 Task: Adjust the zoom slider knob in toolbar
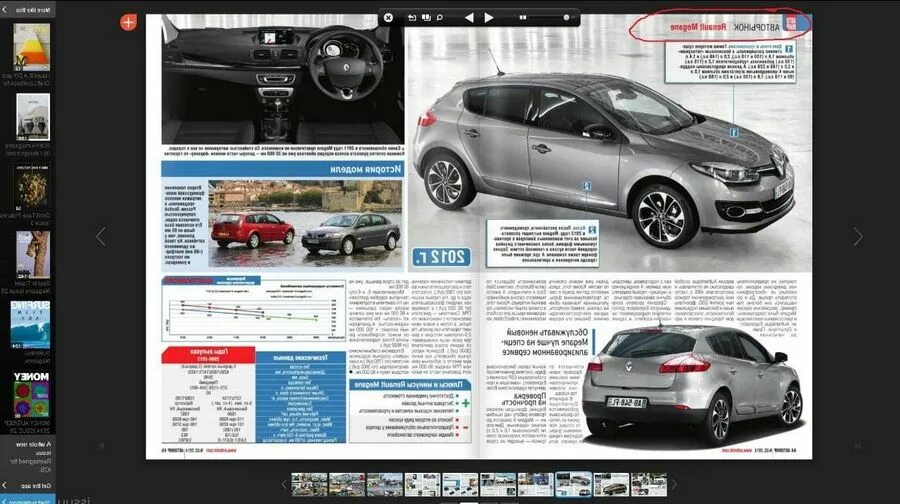(x=567, y=18)
